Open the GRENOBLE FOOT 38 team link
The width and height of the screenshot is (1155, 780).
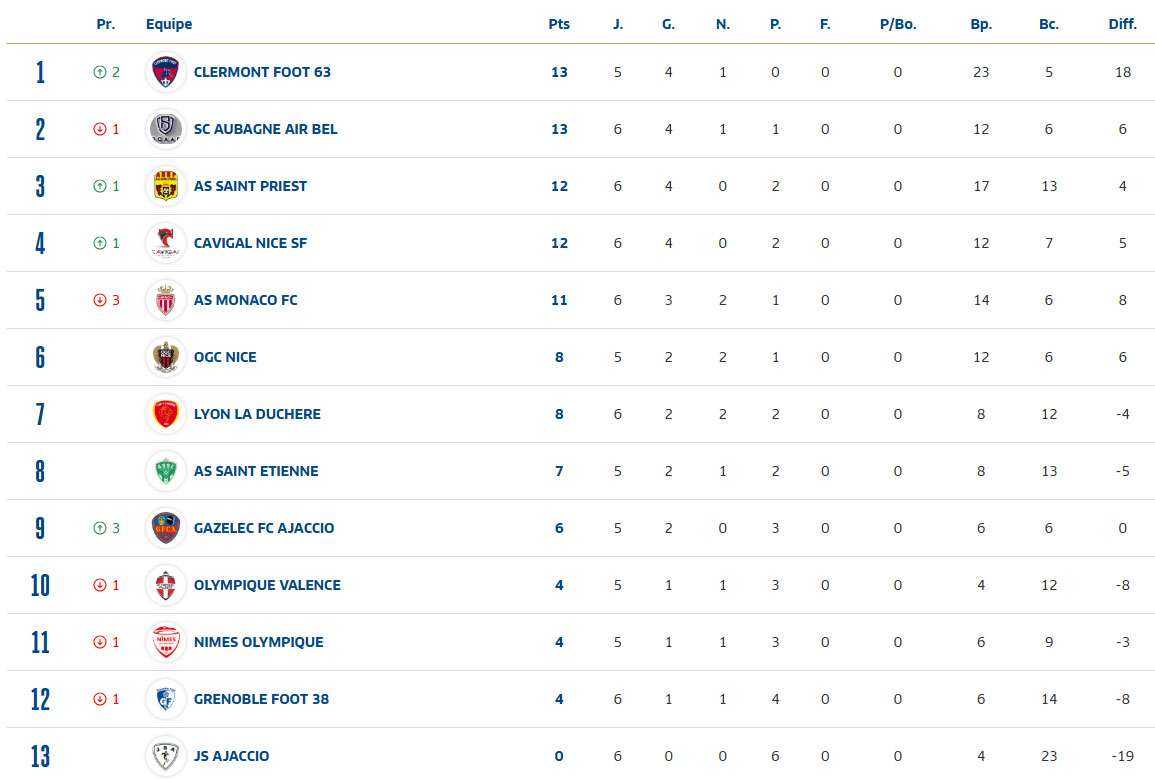pos(261,699)
